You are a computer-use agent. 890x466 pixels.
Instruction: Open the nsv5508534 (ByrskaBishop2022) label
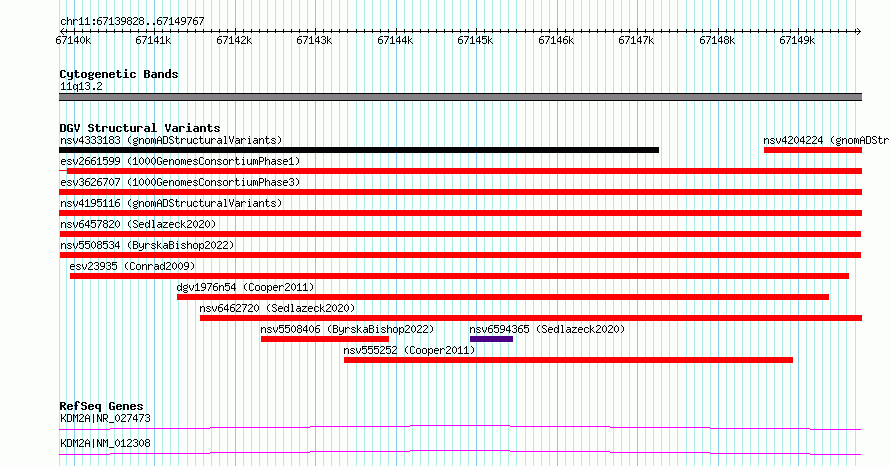[147, 245]
